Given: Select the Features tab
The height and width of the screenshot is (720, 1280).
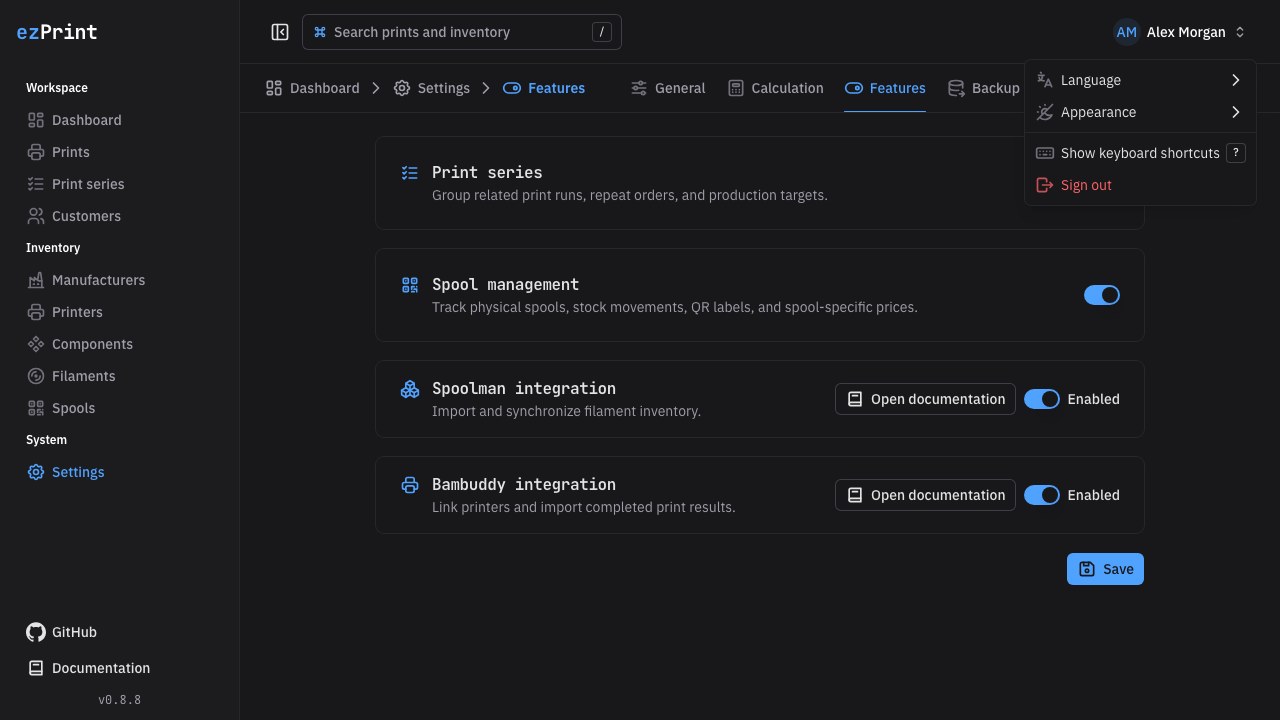Looking at the screenshot, I should tap(885, 88).
